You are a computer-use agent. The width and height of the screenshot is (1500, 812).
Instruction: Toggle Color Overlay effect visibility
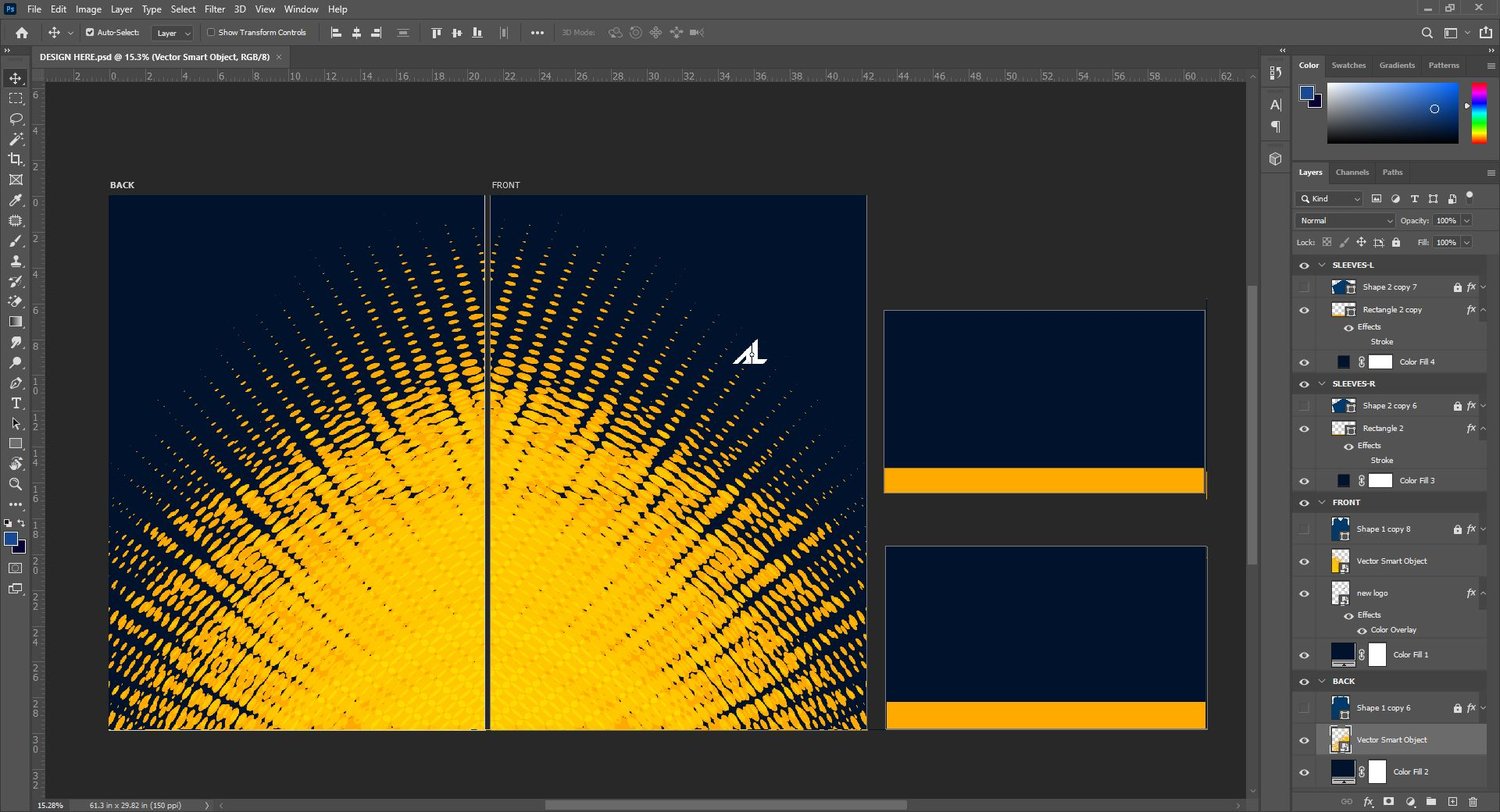pos(1361,630)
